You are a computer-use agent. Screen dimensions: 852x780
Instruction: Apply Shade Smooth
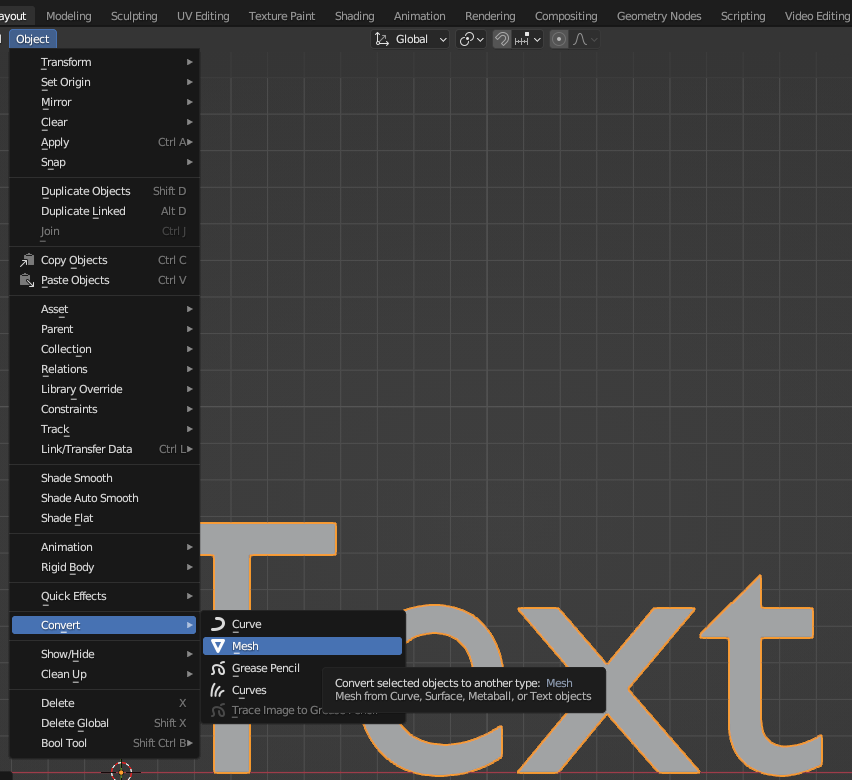104,478
